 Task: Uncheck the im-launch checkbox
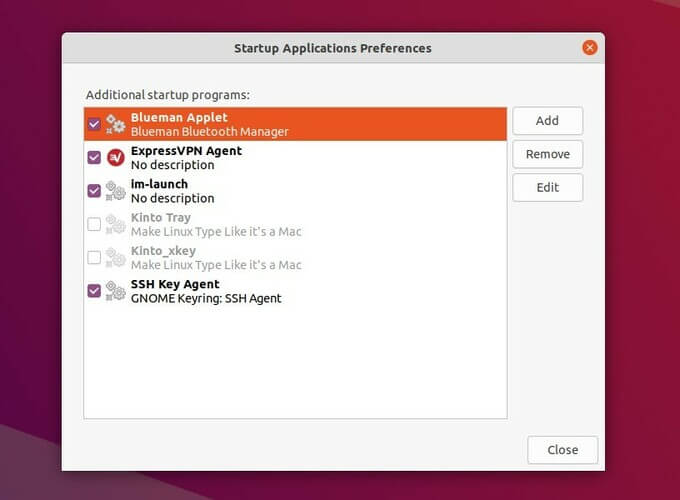tap(94, 191)
